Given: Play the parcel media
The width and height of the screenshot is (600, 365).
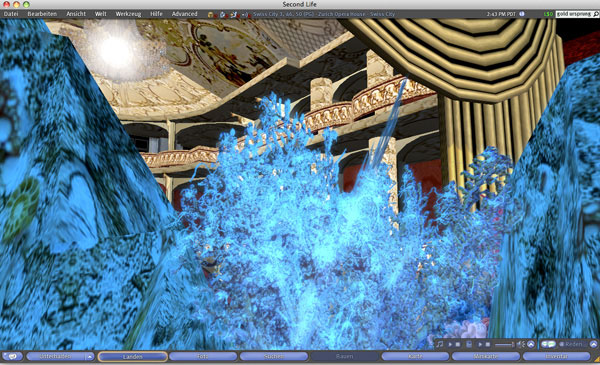Looking at the screenshot, I should [480, 344].
